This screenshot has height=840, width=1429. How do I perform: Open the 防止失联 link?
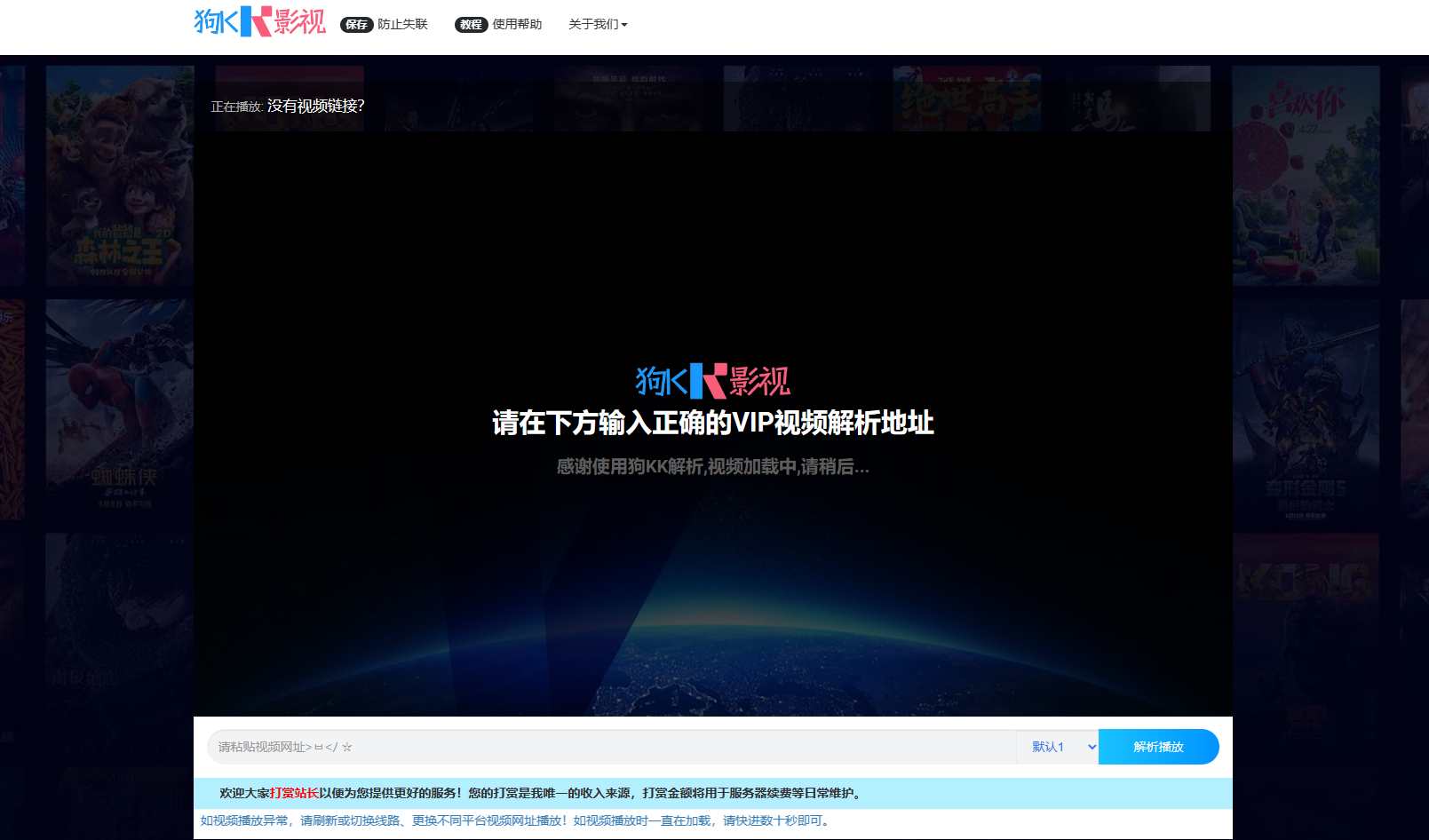coord(402,25)
